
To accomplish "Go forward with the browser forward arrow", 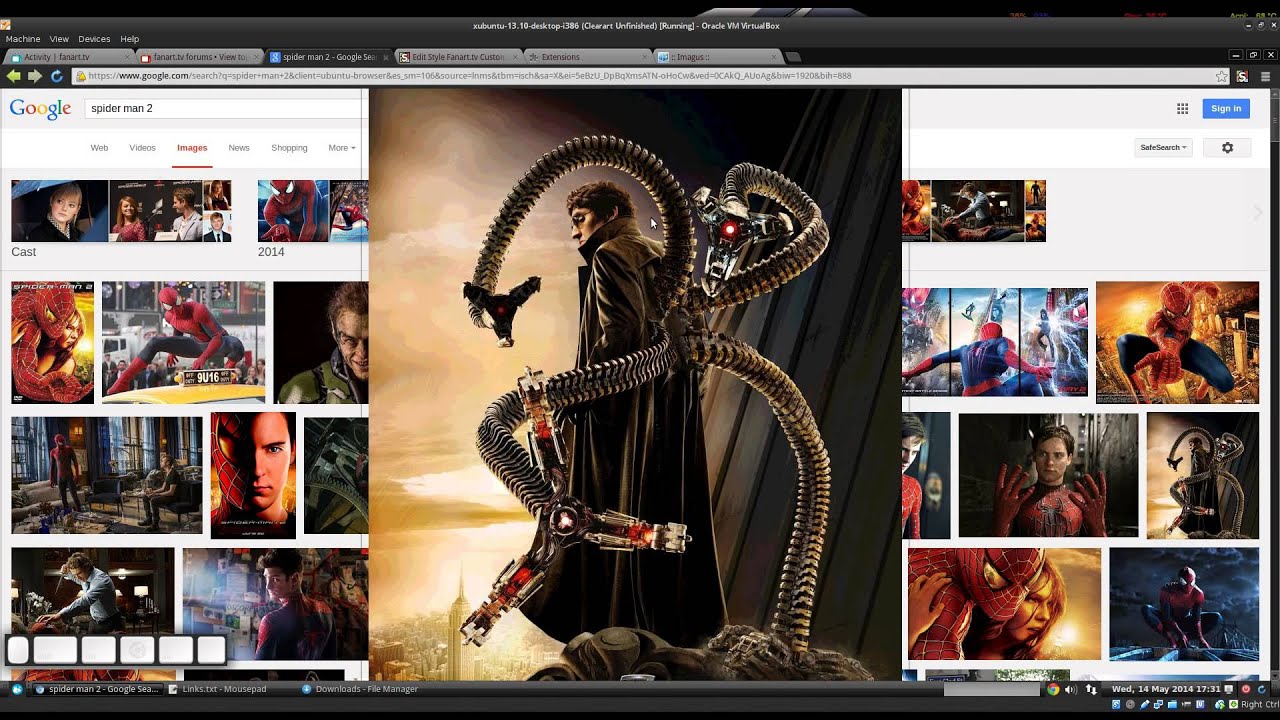I will pyautogui.click(x=34, y=76).
